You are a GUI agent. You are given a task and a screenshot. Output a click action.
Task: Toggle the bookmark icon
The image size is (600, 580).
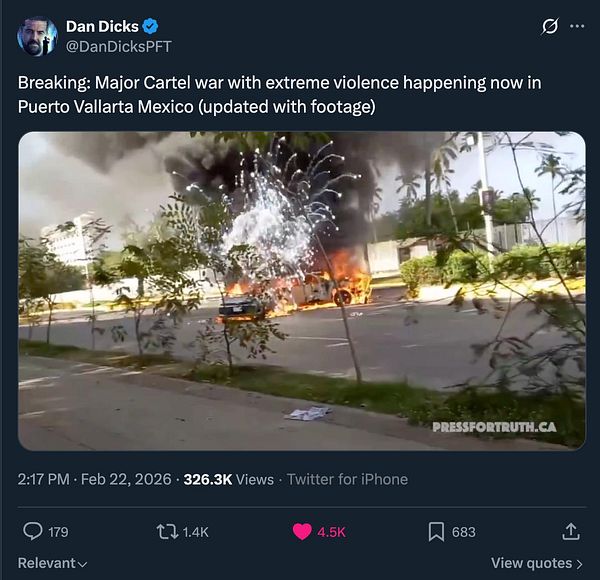click(x=436, y=532)
